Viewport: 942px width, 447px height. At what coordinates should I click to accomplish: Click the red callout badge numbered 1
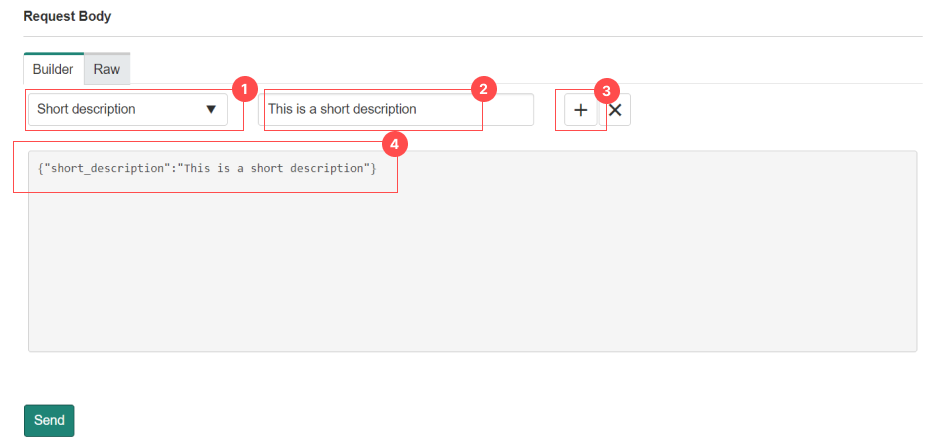pos(244,89)
